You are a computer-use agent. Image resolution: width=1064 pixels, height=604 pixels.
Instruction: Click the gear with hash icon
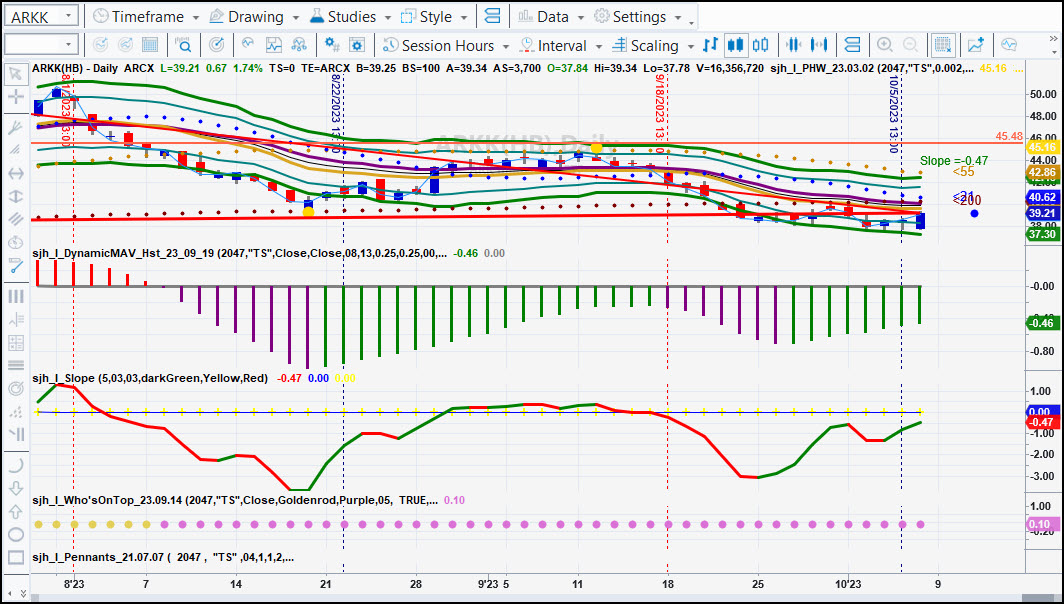[x=332, y=45]
